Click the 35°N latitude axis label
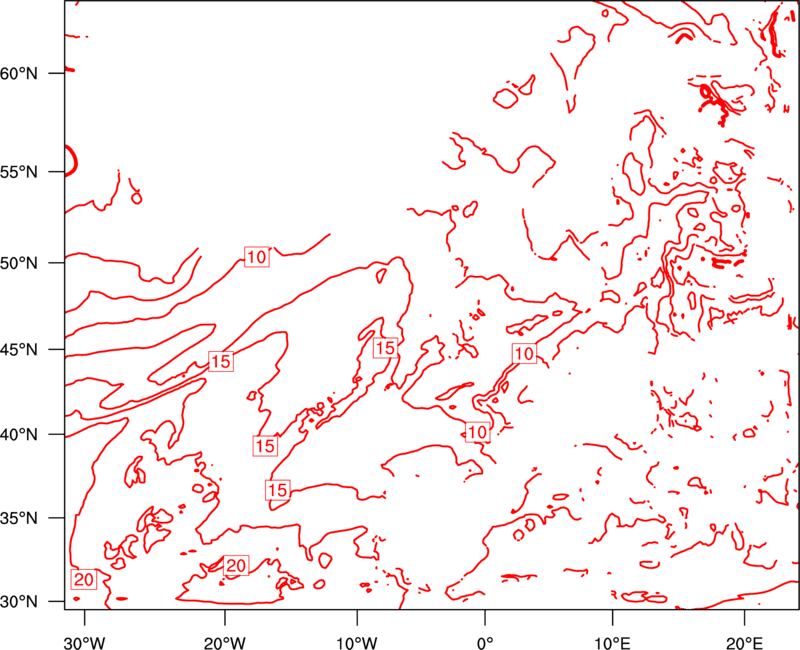800x650 pixels. coord(19,518)
